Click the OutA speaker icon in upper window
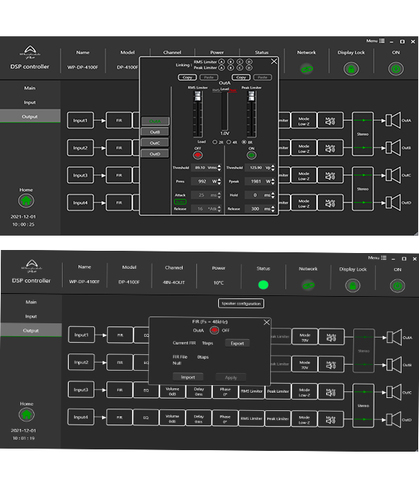Viewport: 419px width, 500px height. (x=393, y=120)
